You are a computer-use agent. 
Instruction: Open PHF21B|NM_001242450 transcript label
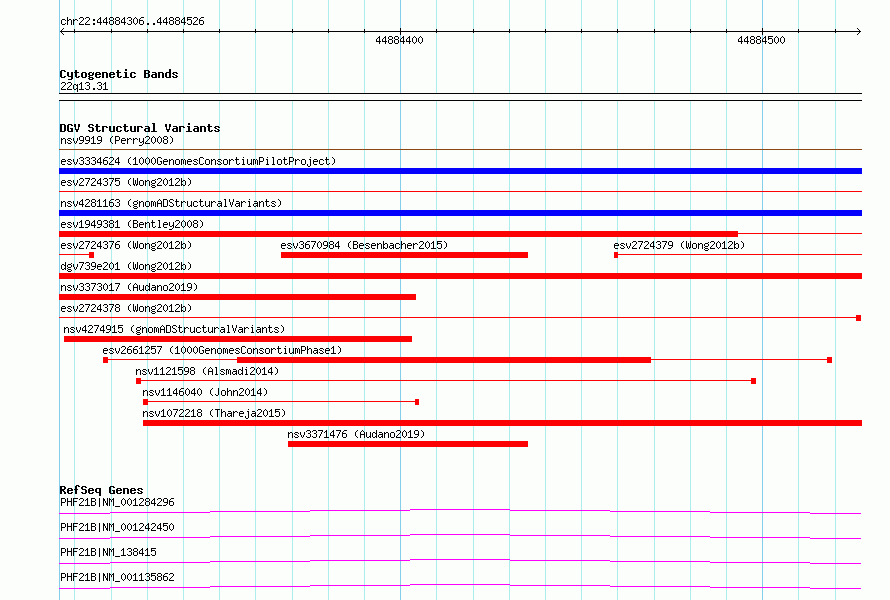click(x=117, y=527)
